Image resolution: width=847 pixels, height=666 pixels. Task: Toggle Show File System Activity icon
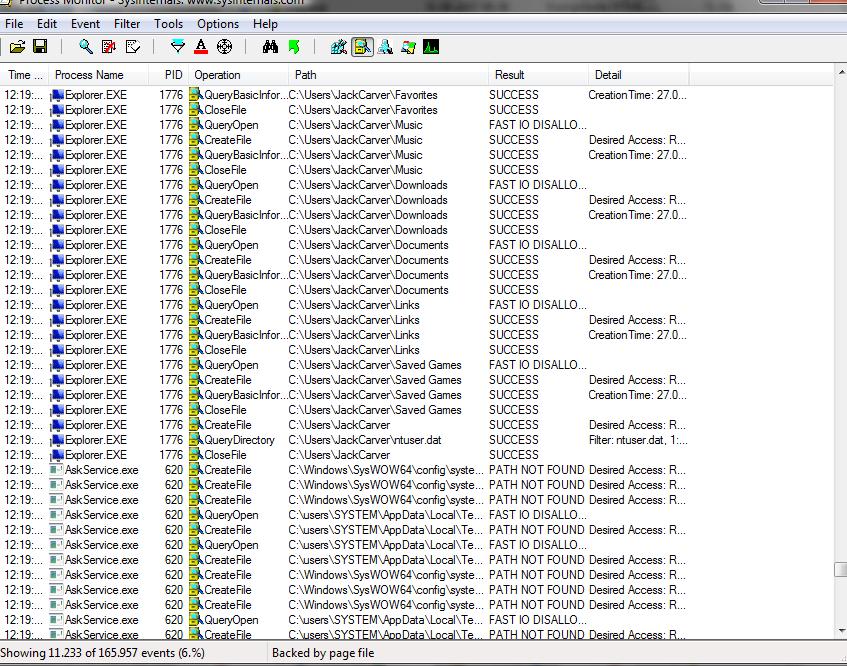pyautogui.click(x=362, y=47)
